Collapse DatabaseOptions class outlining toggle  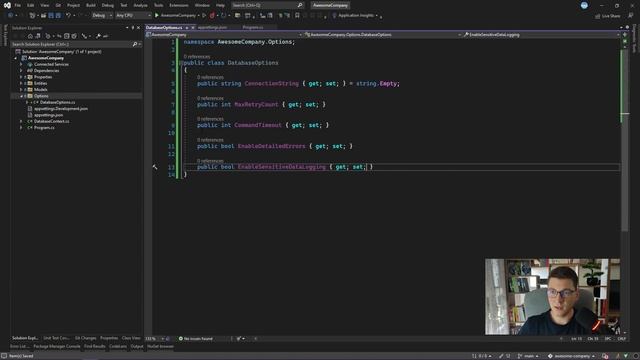[181, 63]
